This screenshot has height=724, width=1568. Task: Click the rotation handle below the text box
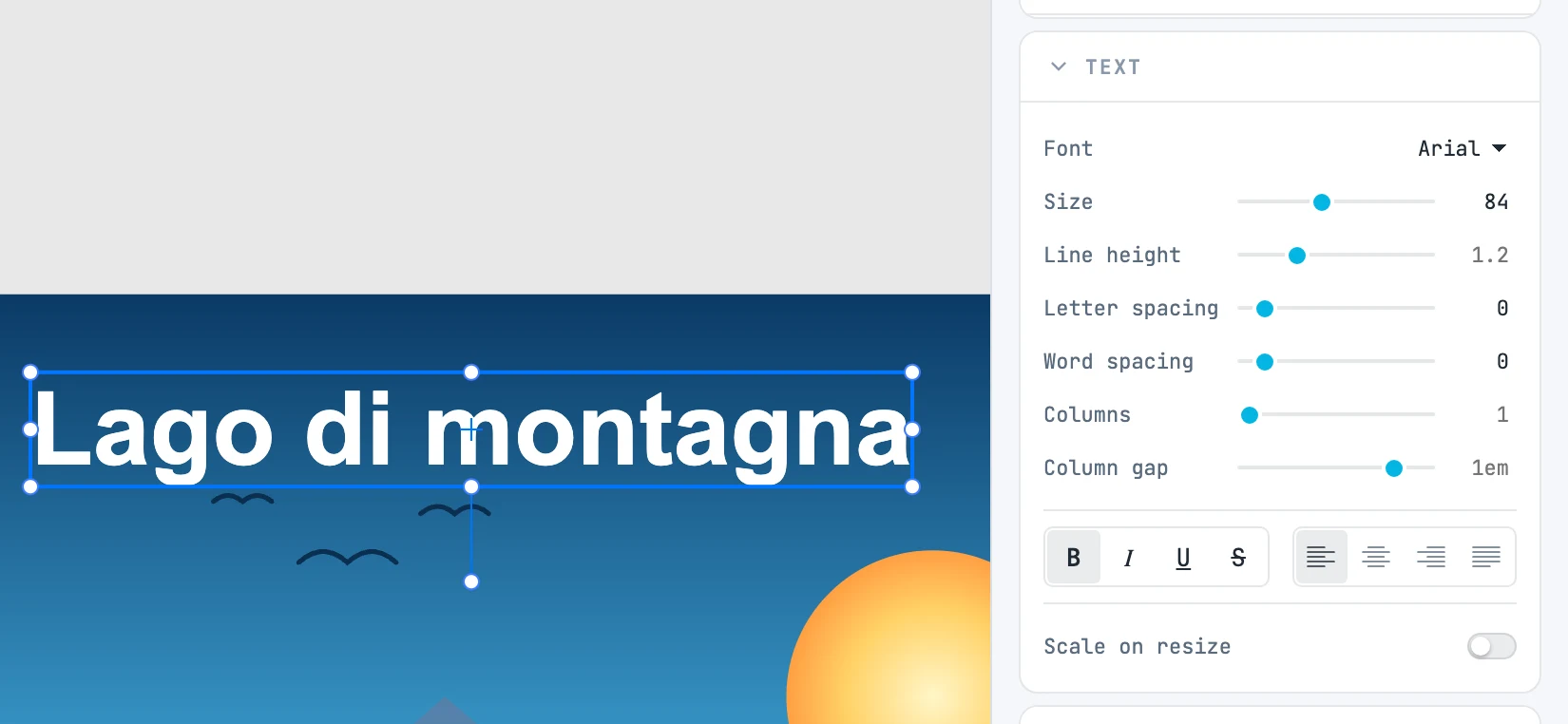coord(471,581)
